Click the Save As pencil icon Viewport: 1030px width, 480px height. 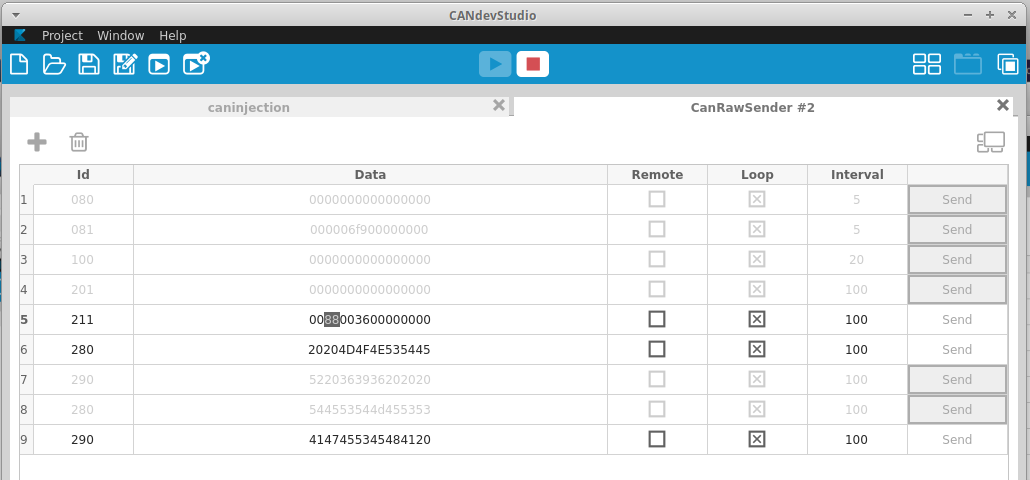point(124,64)
